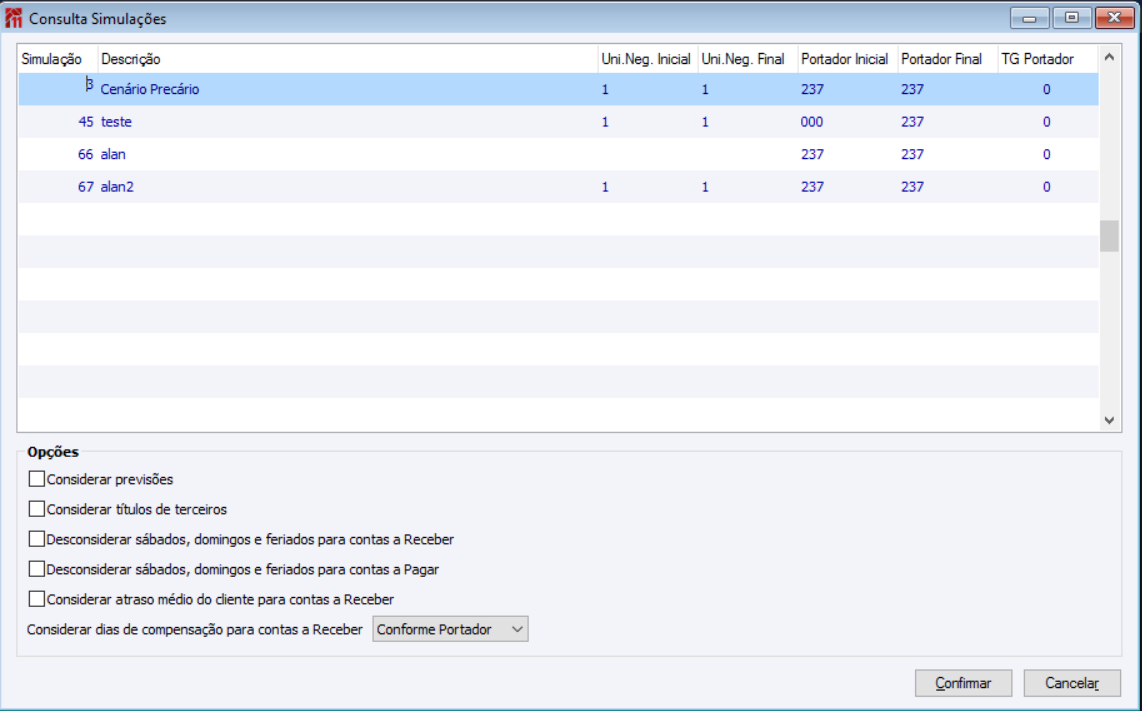1142x711 pixels.
Task: Toggle Desconsiderar sábados for contas a Receber
Action: point(36,539)
